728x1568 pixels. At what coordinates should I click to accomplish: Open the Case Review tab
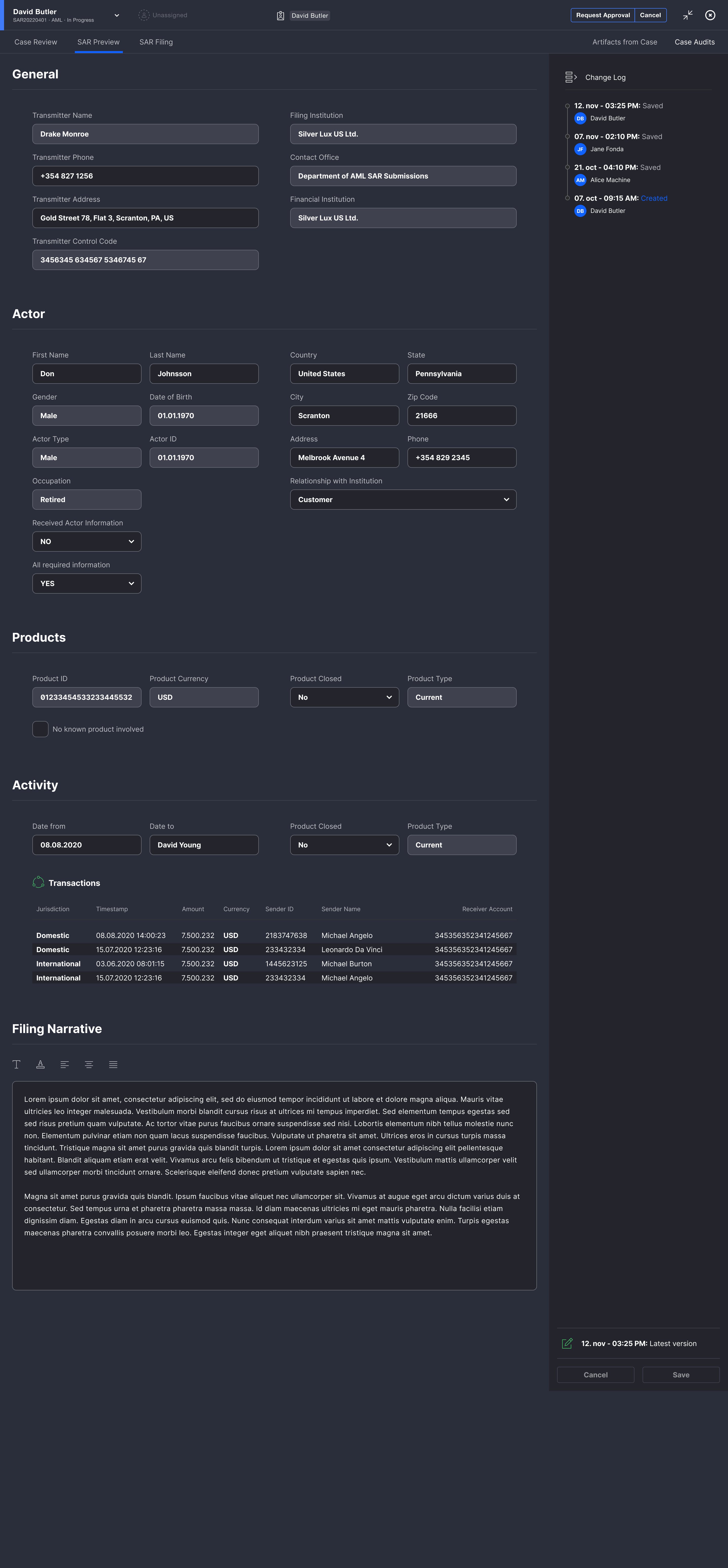pos(36,42)
